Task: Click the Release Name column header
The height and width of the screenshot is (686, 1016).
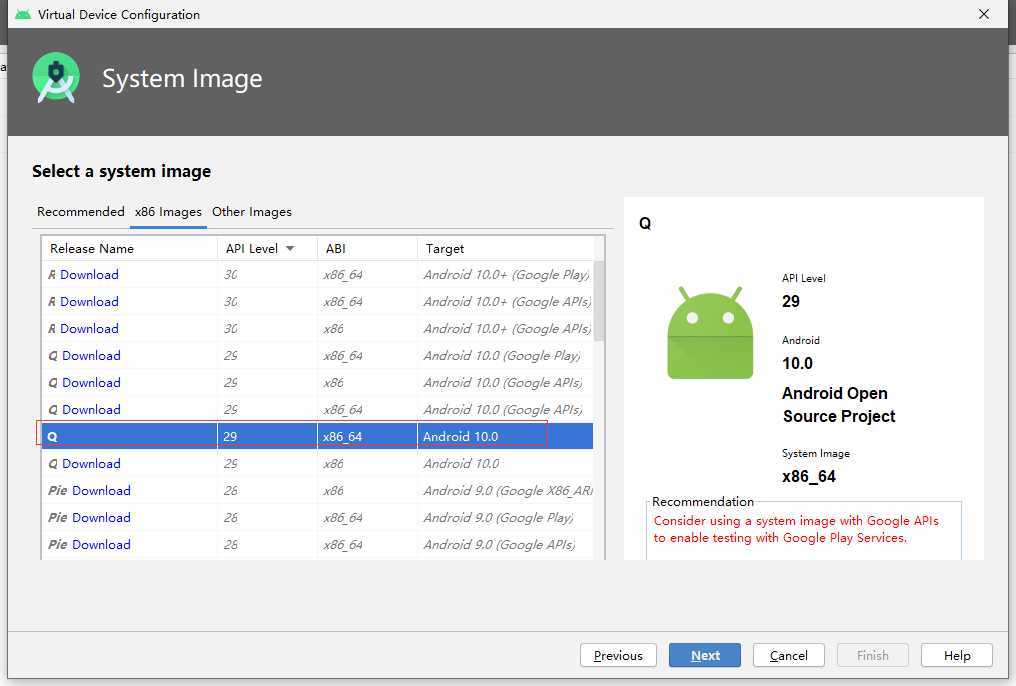Action: click(x=92, y=248)
